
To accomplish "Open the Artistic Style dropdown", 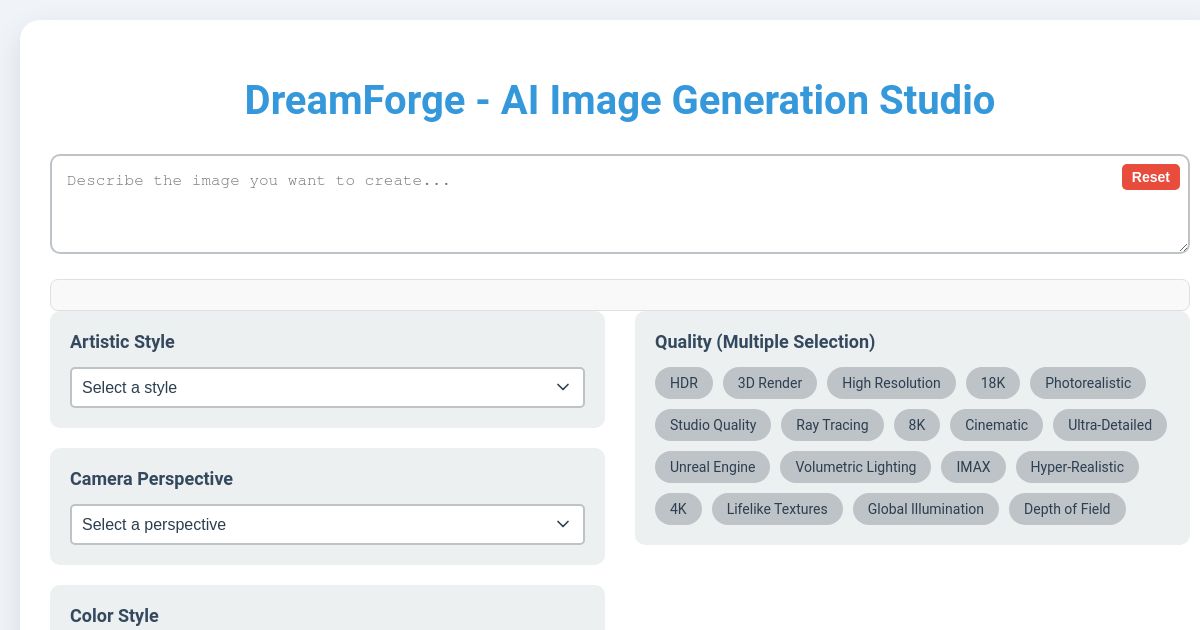I will pos(327,387).
